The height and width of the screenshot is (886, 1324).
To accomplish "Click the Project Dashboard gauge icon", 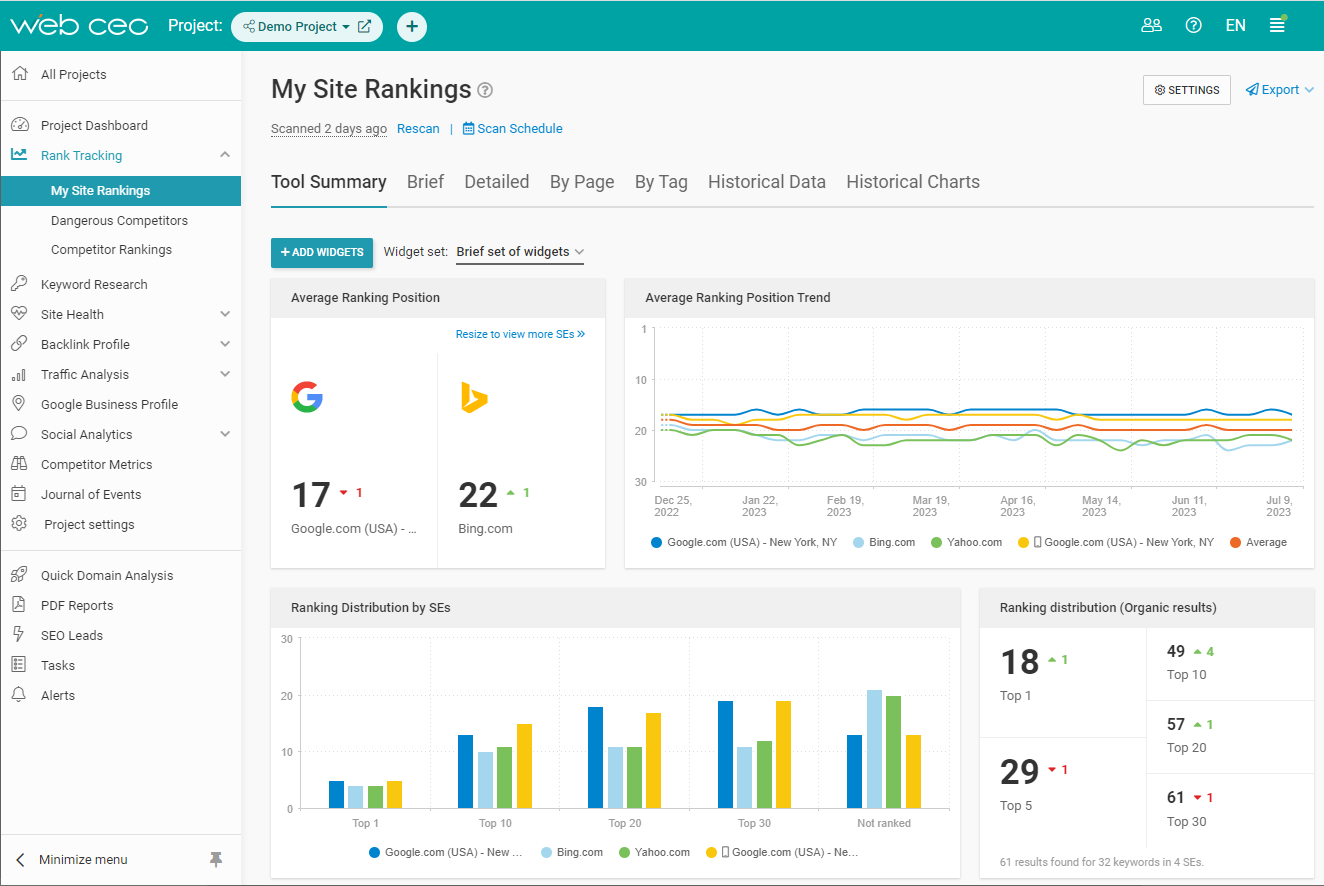I will tap(19, 125).
